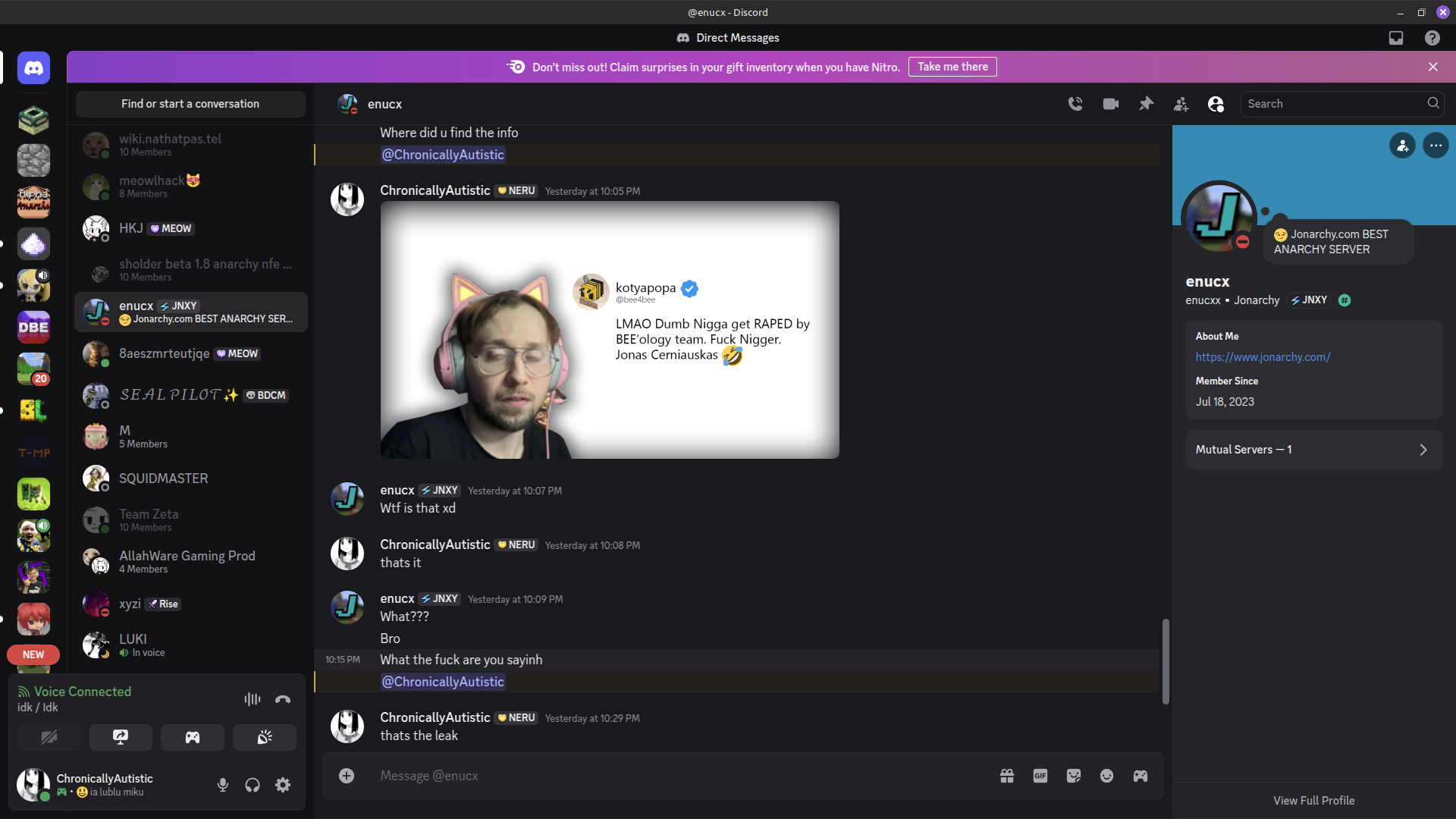Toggle the user profile panel
Screen dimensions: 1456x819
(x=1216, y=104)
